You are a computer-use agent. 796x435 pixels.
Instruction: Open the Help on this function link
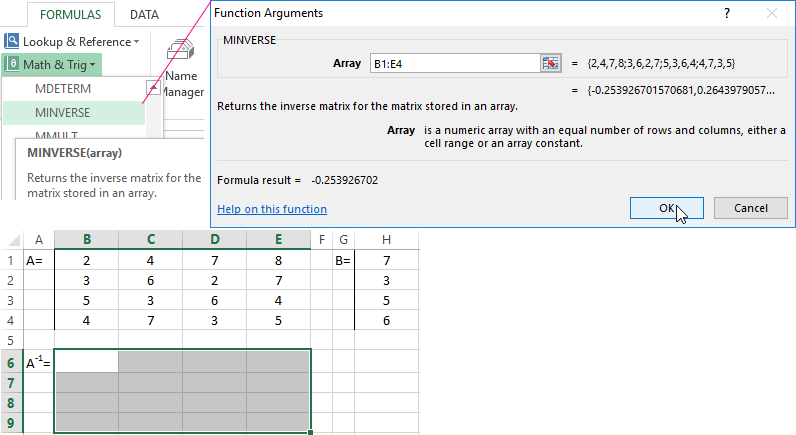(x=272, y=209)
